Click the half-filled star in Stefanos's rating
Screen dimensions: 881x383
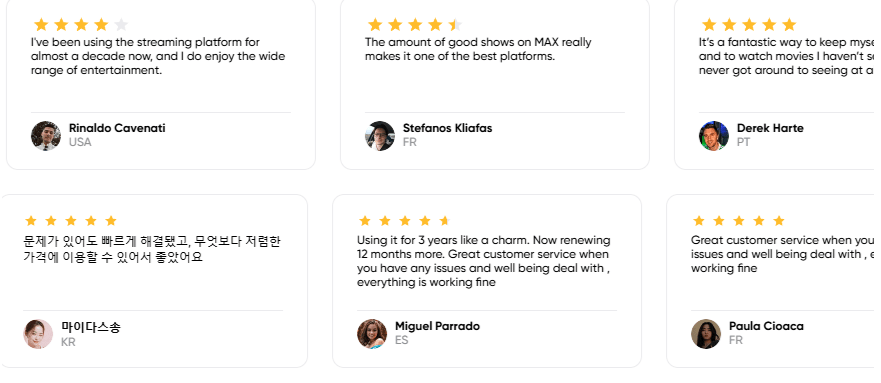point(455,25)
